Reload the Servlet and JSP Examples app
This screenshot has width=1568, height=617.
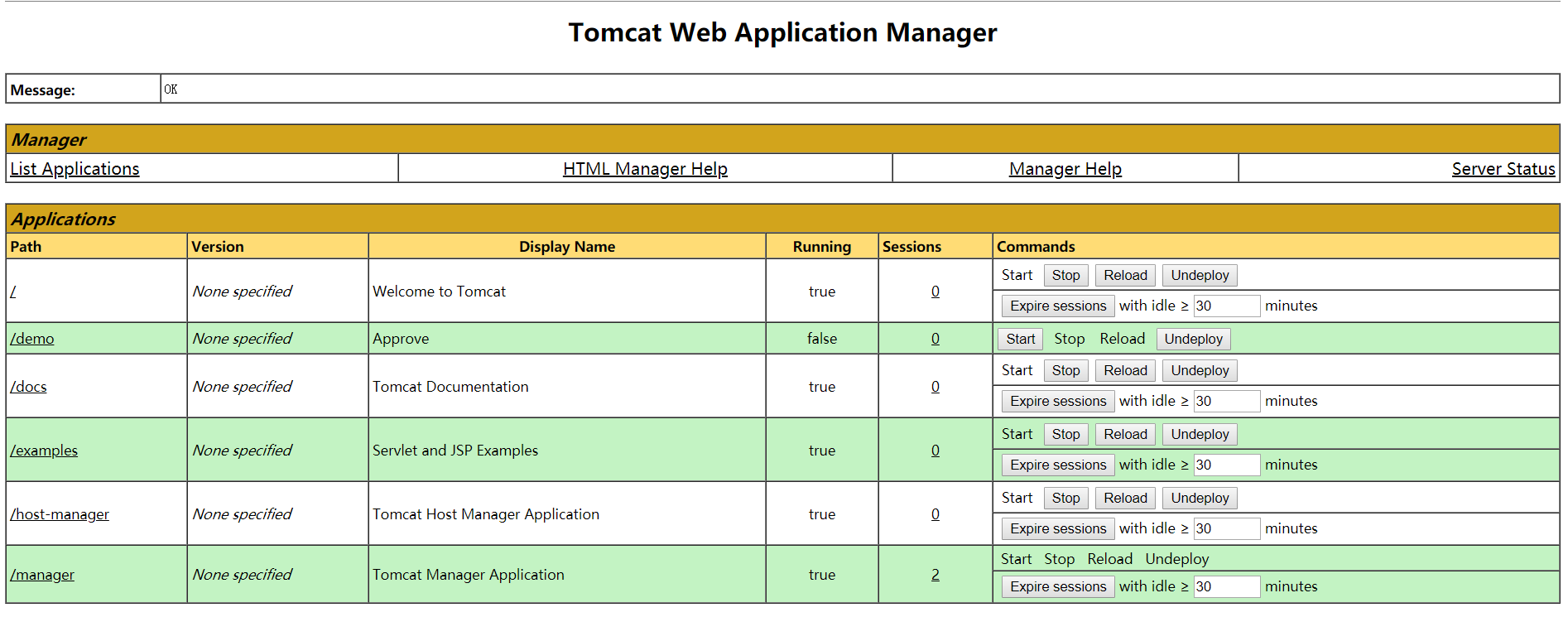tap(1125, 435)
